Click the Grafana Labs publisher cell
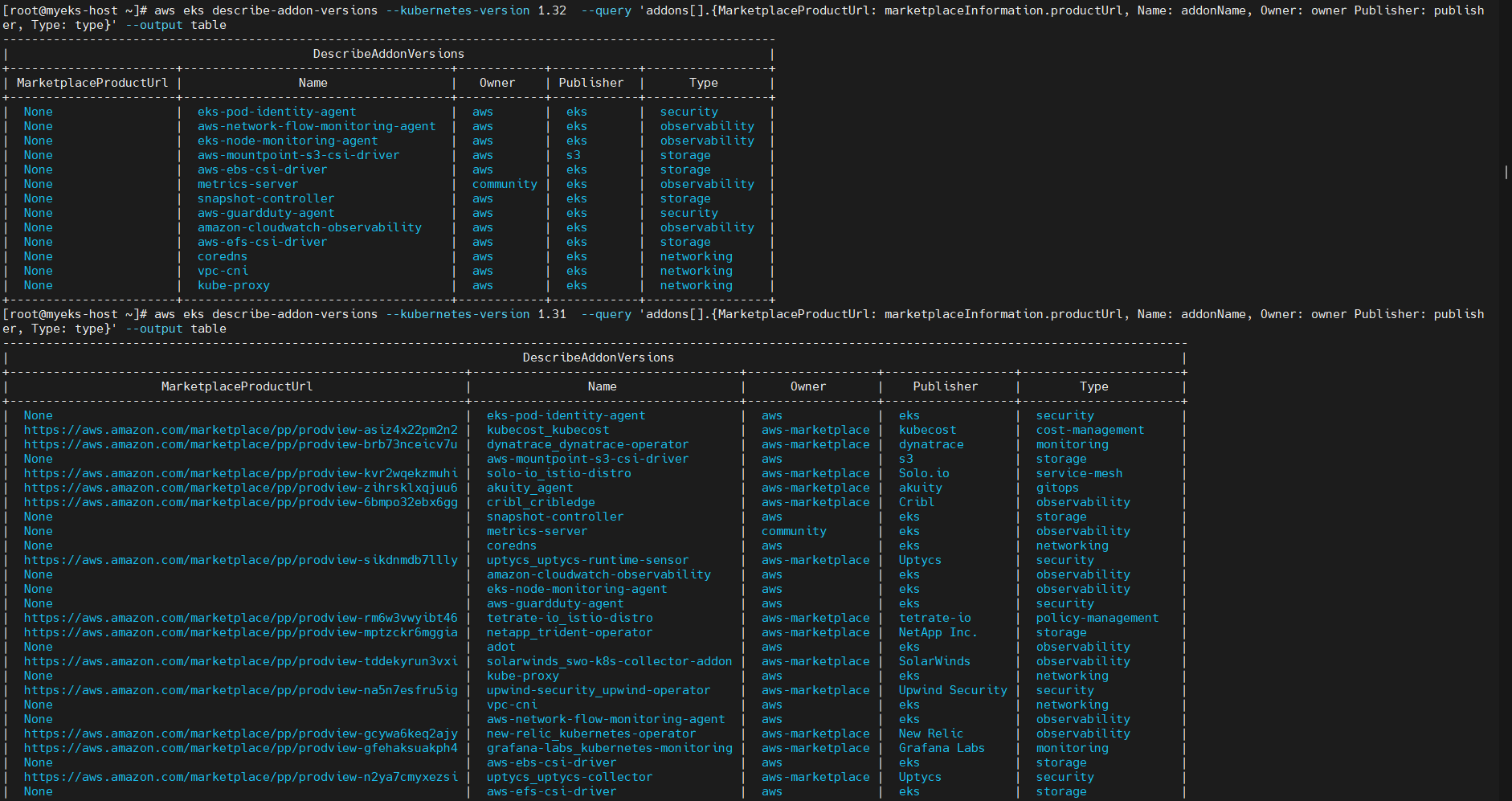Image resolution: width=1512 pixels, height=801 pixels. [942, 748]
